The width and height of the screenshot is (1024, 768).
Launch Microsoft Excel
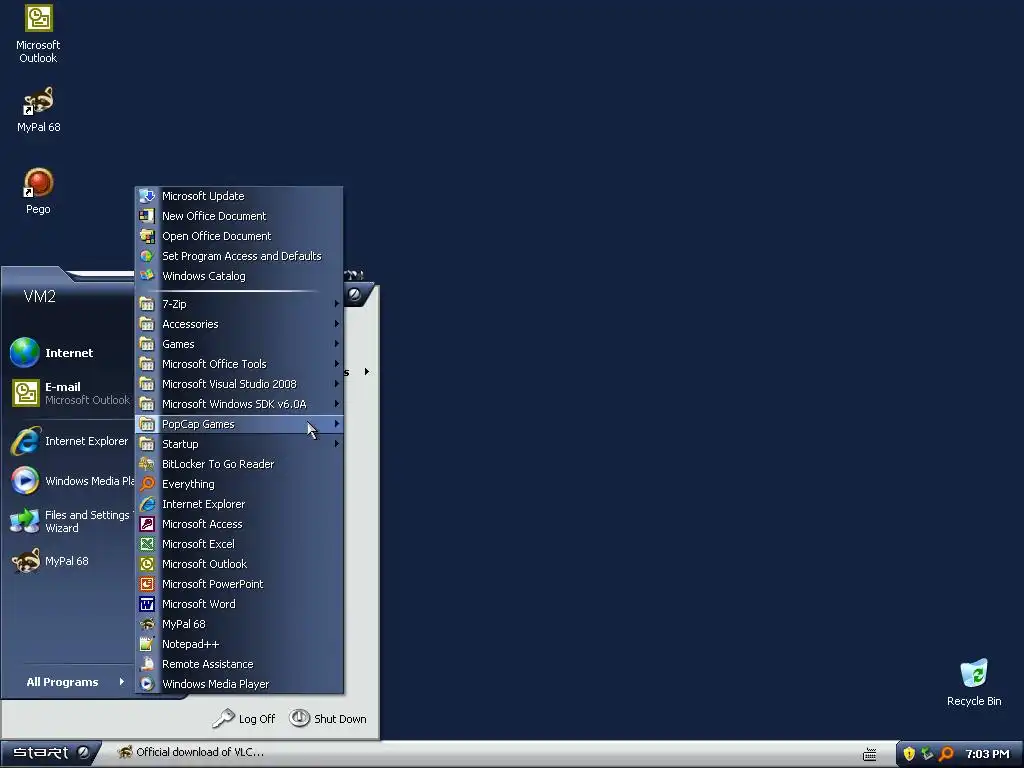click(238, 544)
